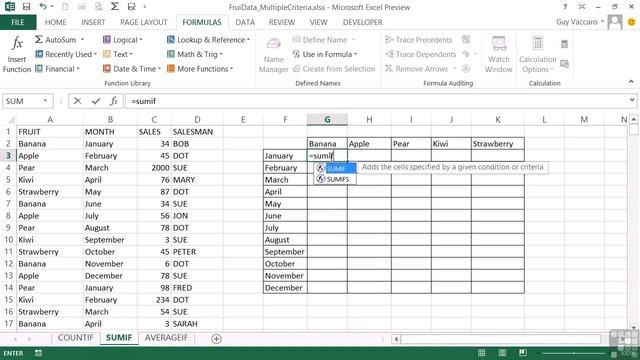The height and width of the screenshot is (360, 640).
Task: Add a new sheet with the plus icon
Action: point(216,339)
